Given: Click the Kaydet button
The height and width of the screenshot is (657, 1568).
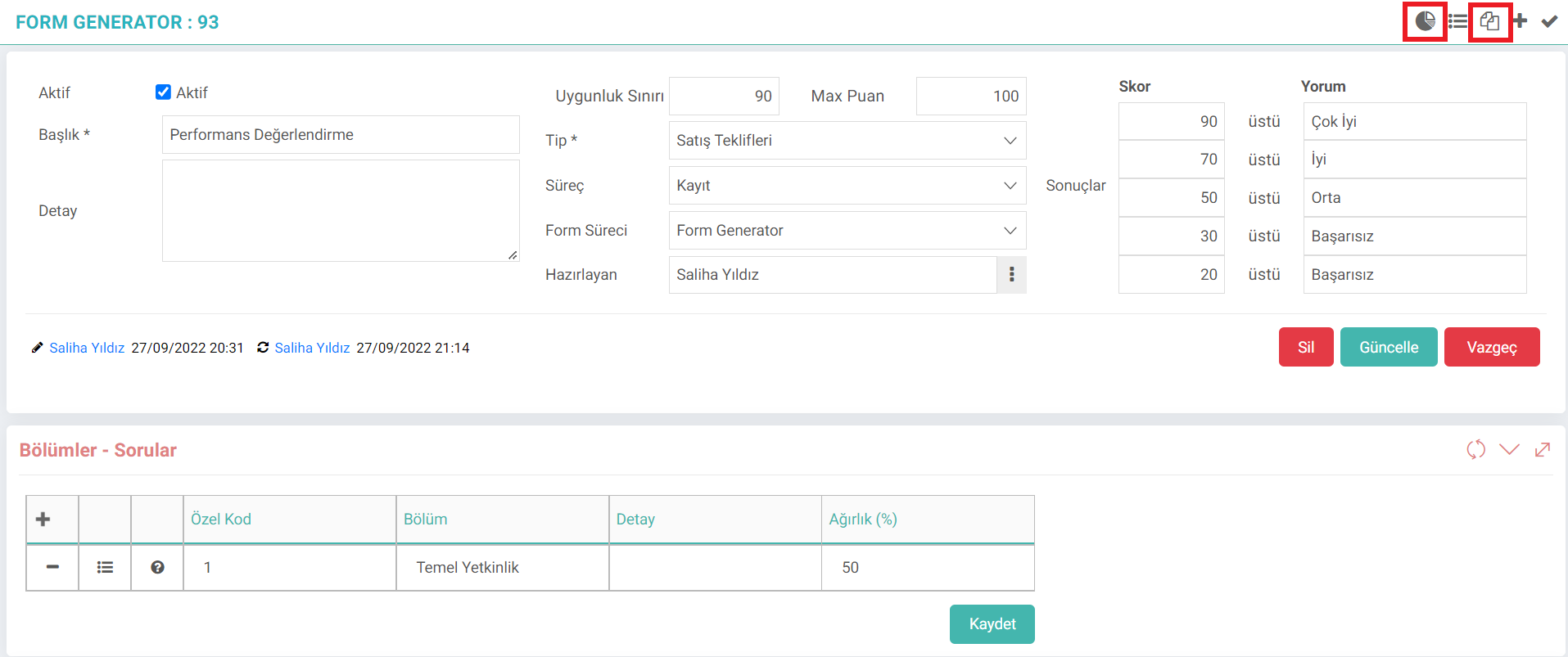Looking at the screenshot, I should (992, 624).
